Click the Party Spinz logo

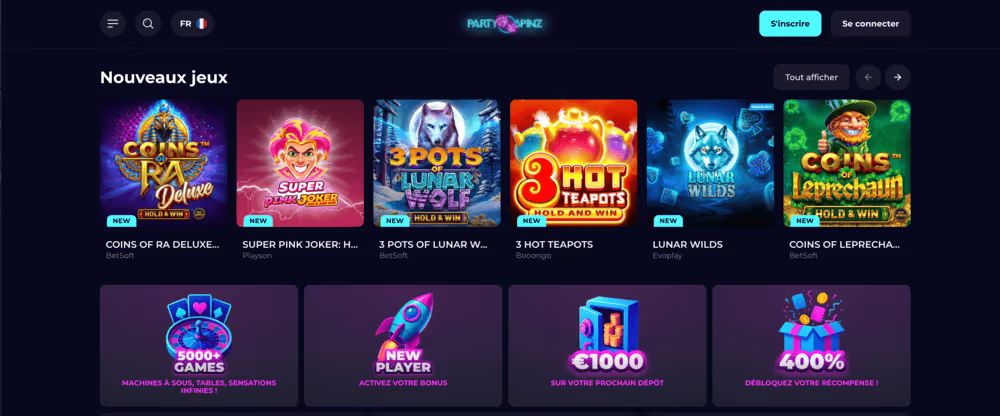pos(504,24)
